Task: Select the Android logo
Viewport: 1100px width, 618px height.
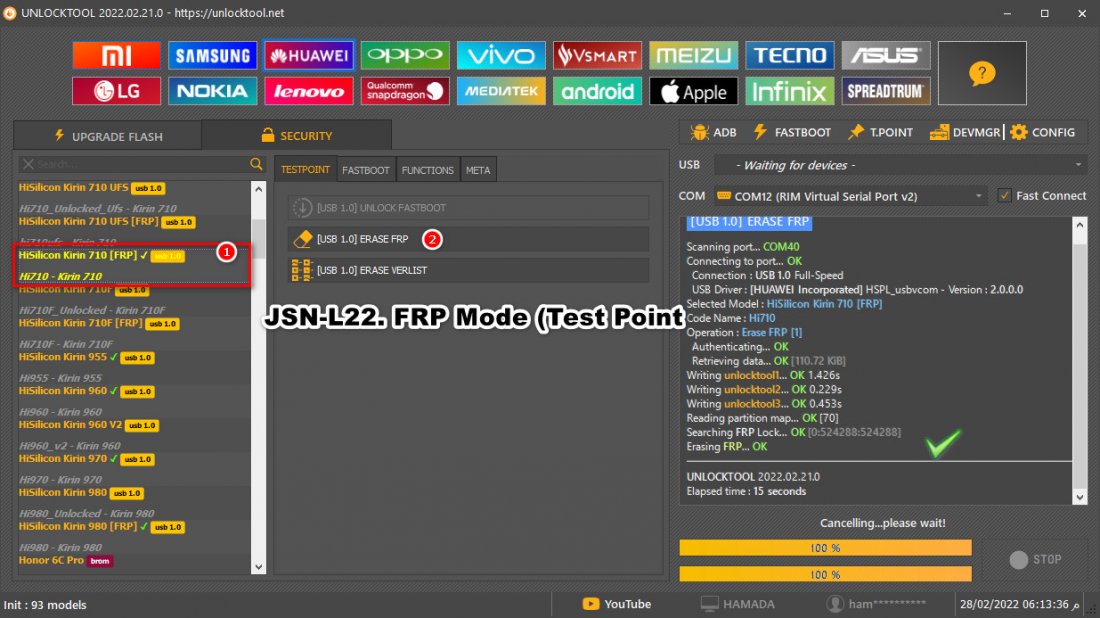Action: (597, 91)
